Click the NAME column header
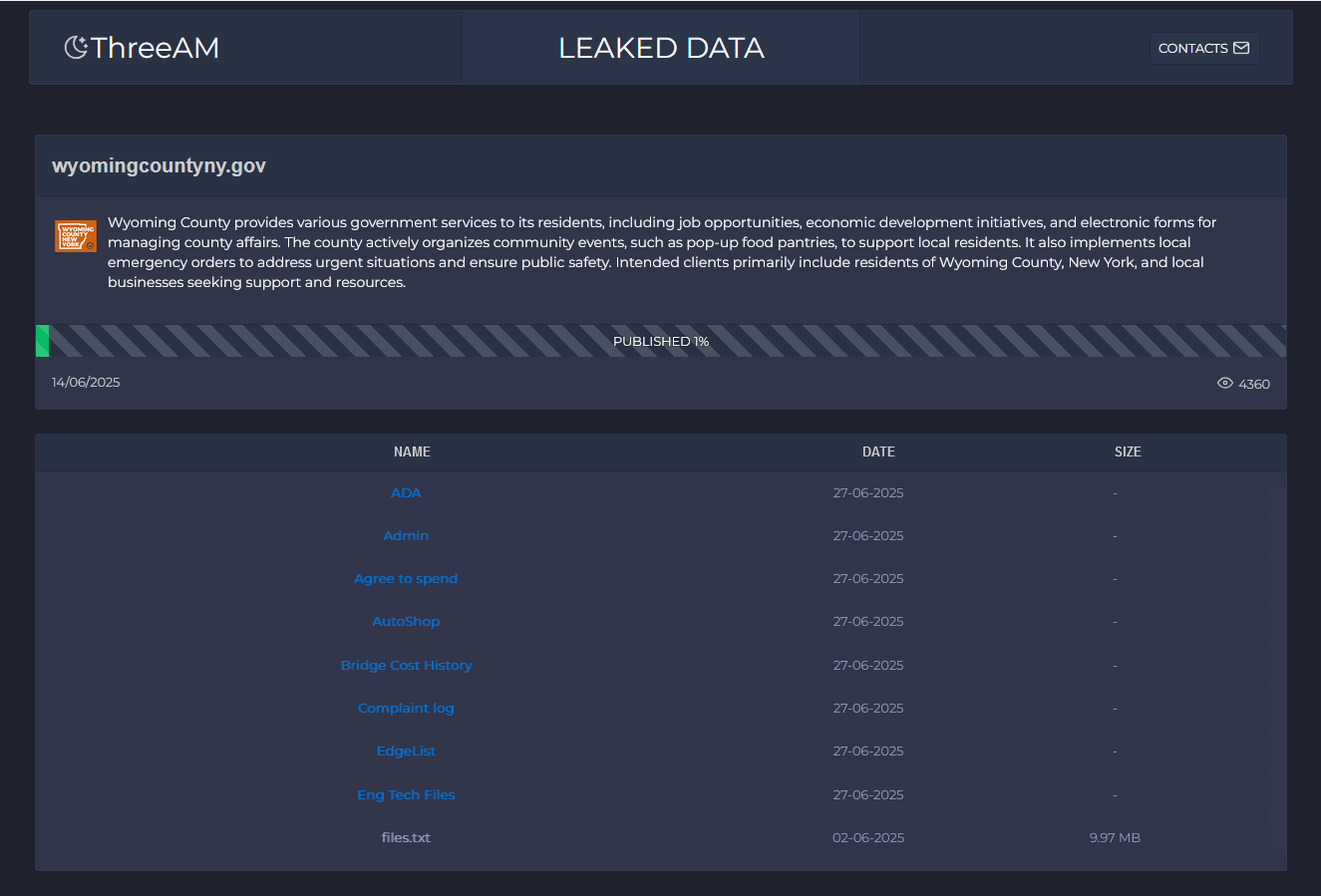 412,451
